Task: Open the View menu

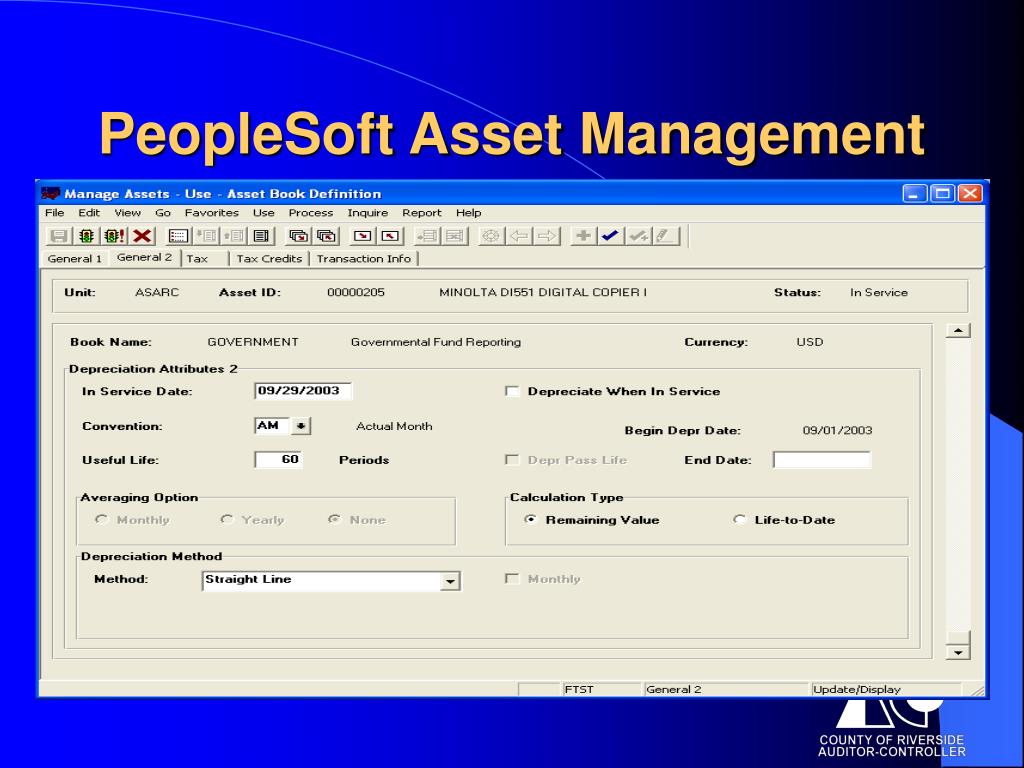Action: (127, 213)
